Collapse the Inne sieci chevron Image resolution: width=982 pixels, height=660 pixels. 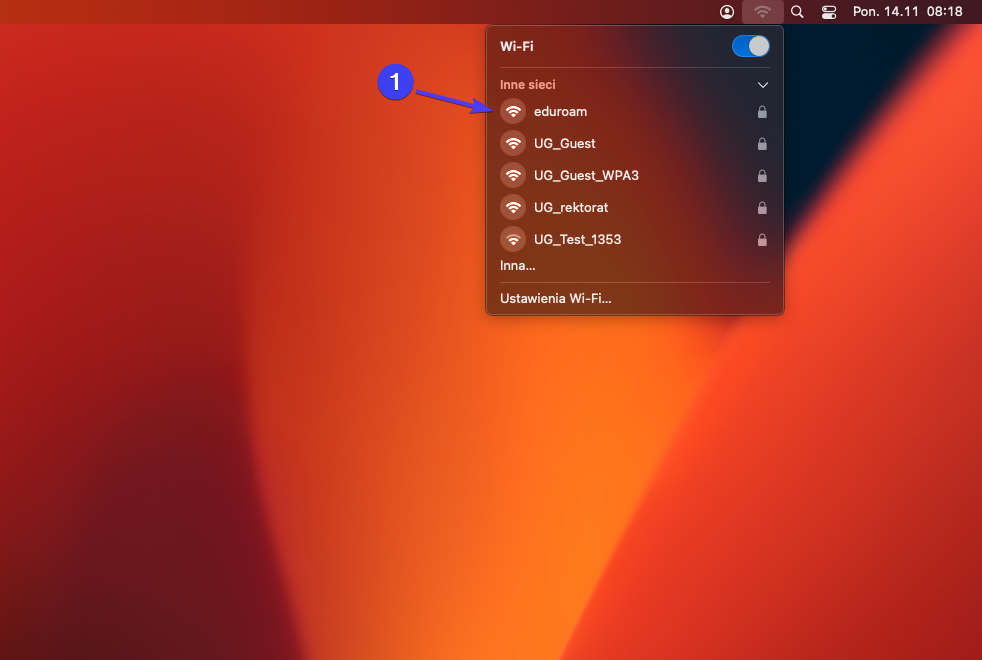(x=762, y=86)
